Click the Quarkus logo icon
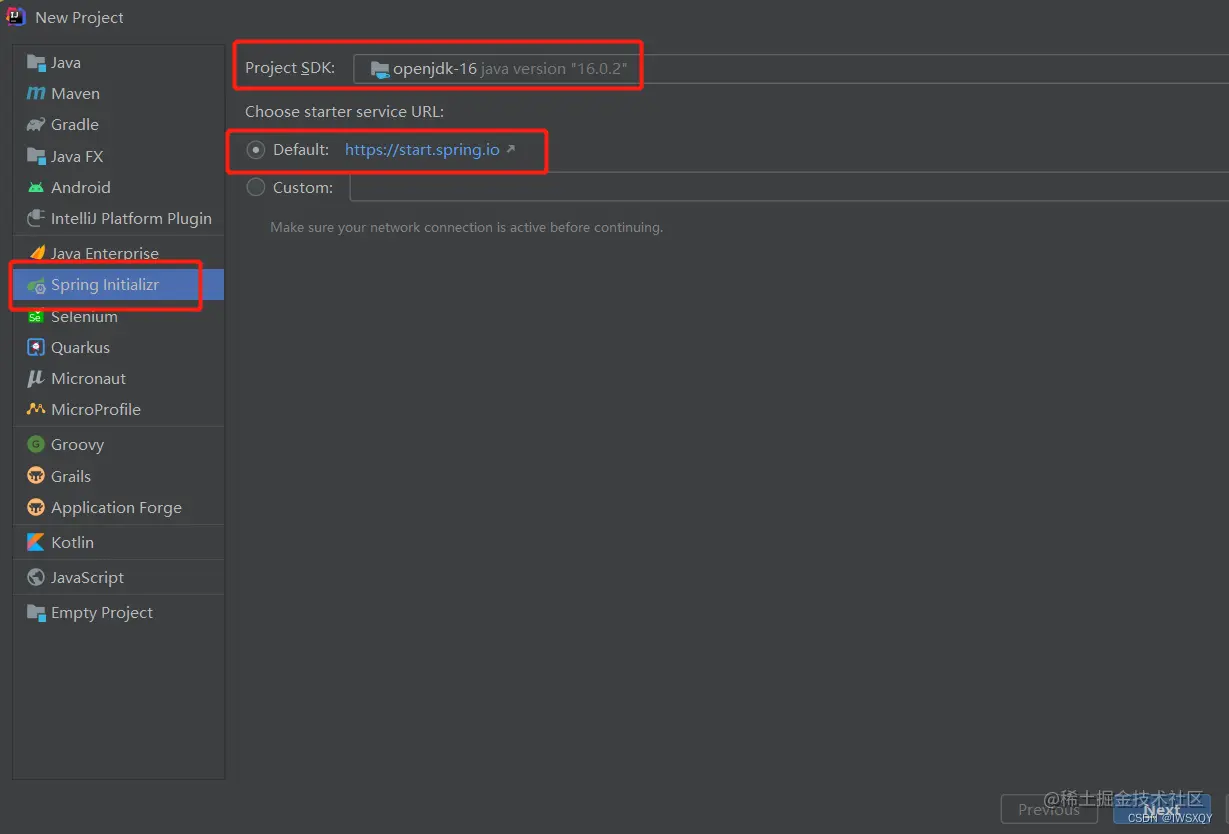 36,348
